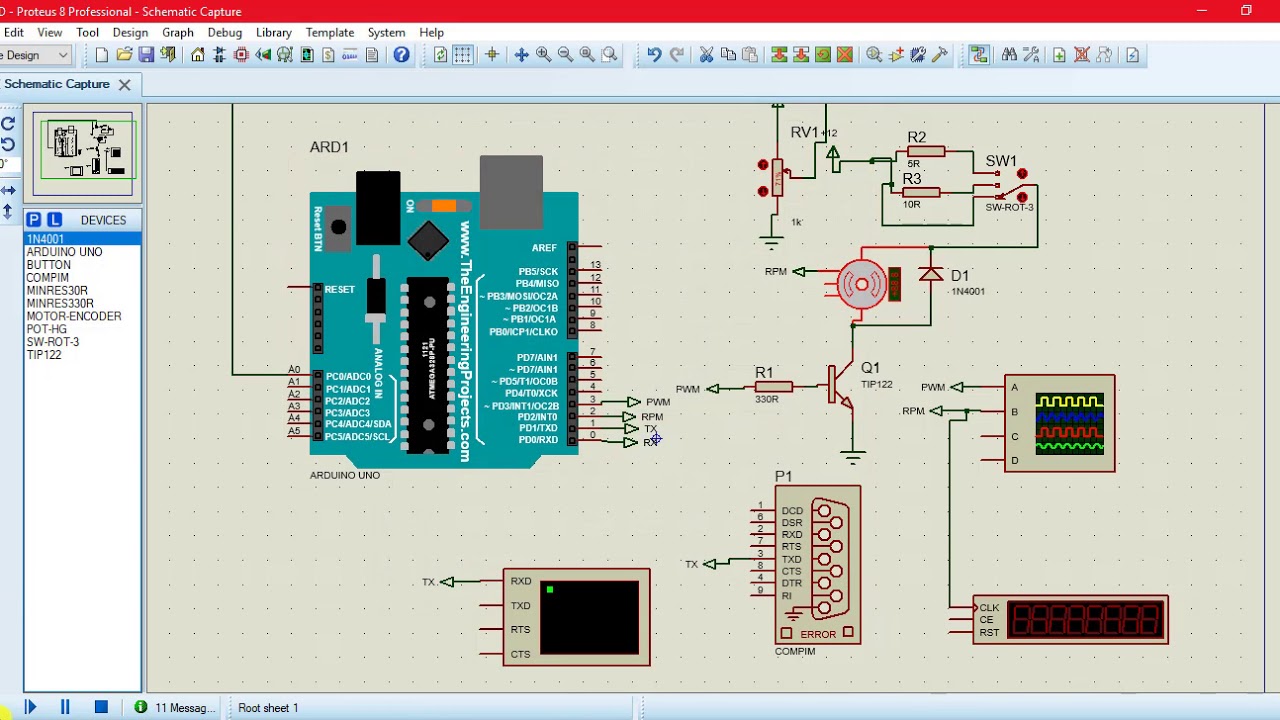The width and height of the screenshot is (1280, 720).
Task: Undo the last change
Action: tap(654, 55)
